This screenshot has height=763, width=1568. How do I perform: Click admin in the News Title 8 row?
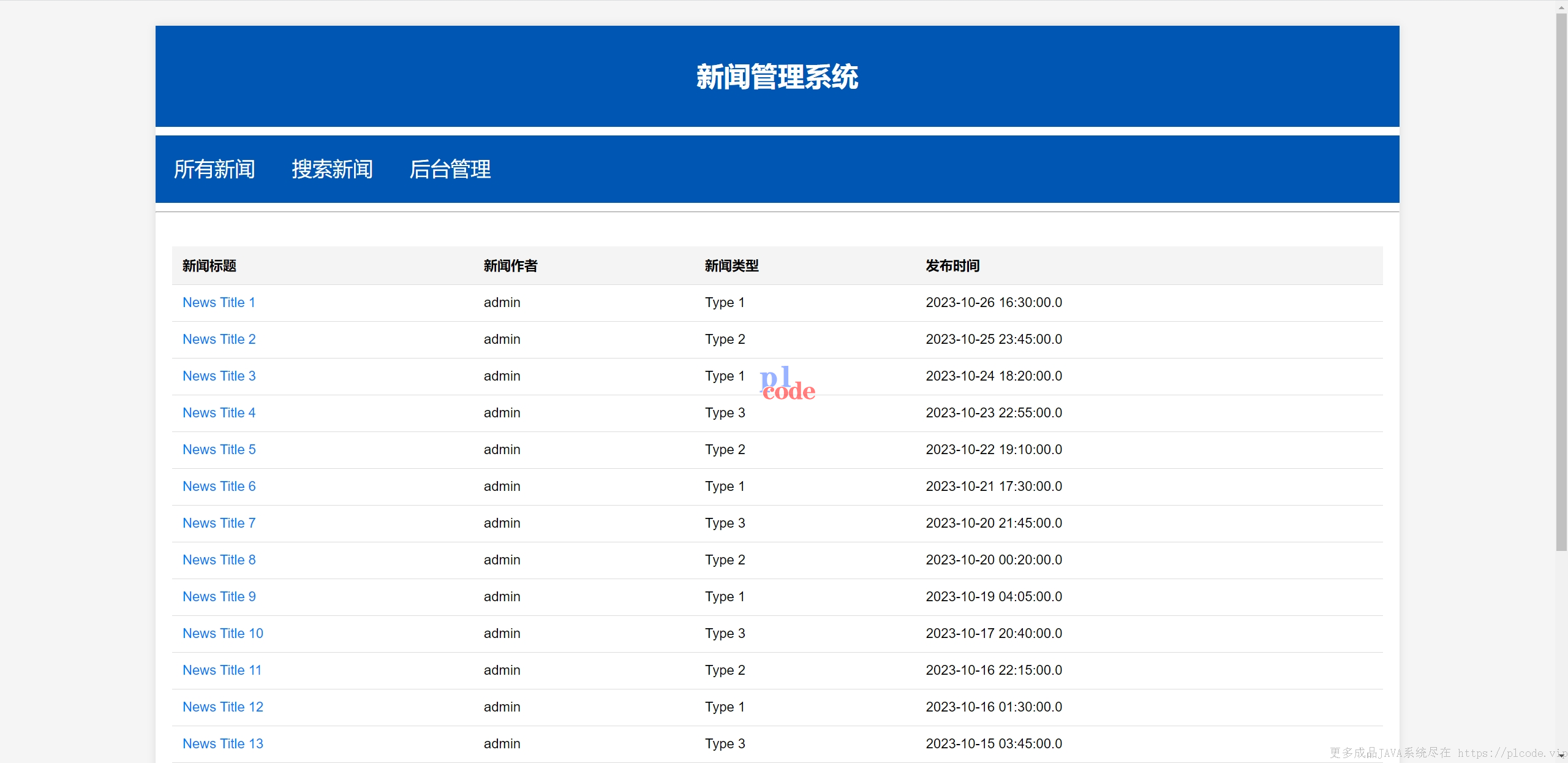502,560
